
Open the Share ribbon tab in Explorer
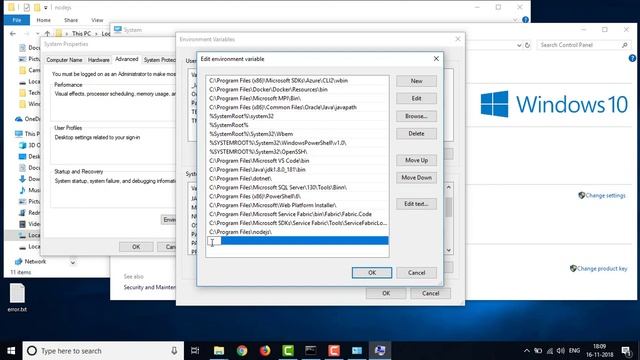71,20
